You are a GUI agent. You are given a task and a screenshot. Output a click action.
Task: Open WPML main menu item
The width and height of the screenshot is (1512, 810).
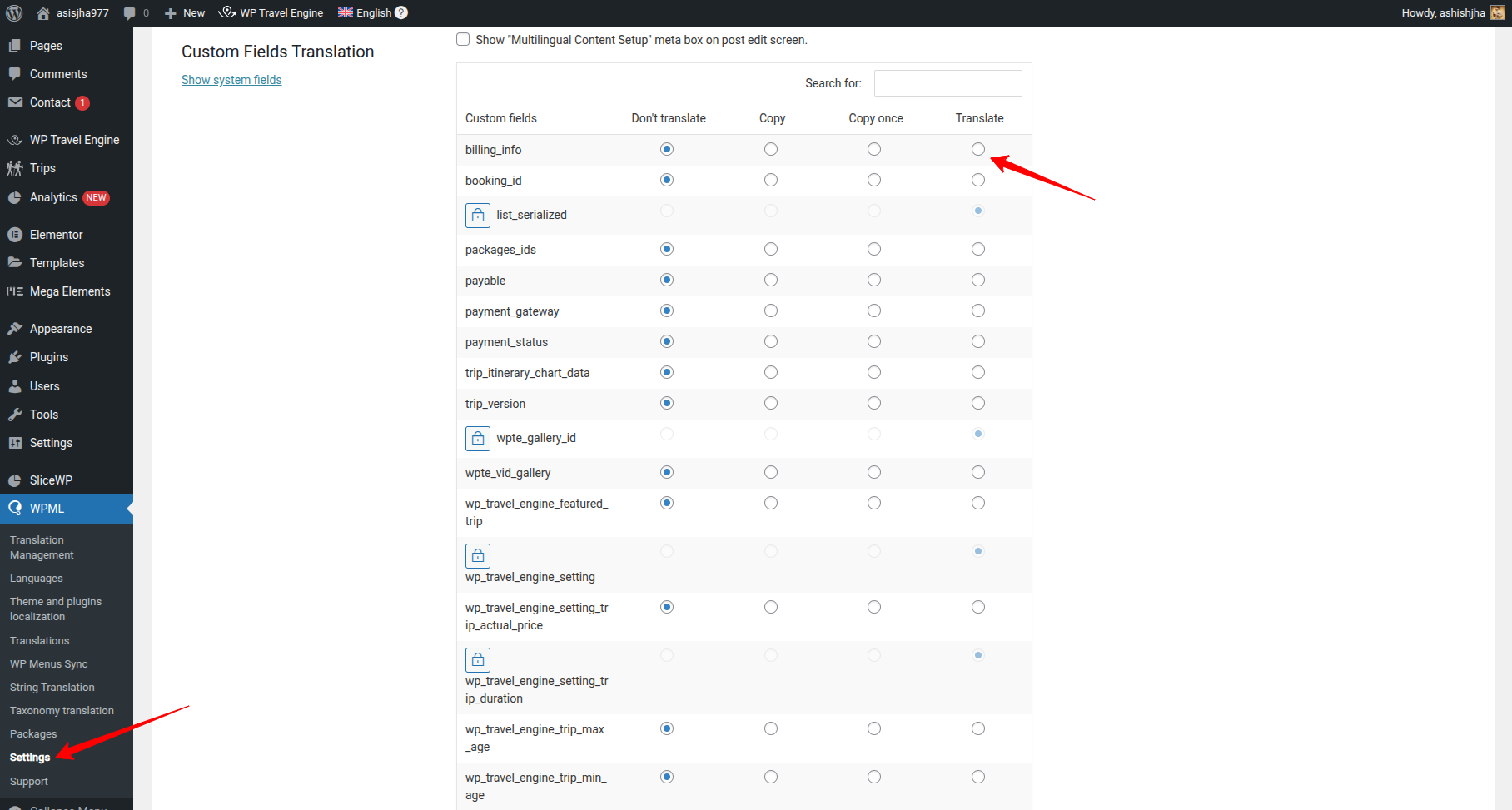coord(67,509)
